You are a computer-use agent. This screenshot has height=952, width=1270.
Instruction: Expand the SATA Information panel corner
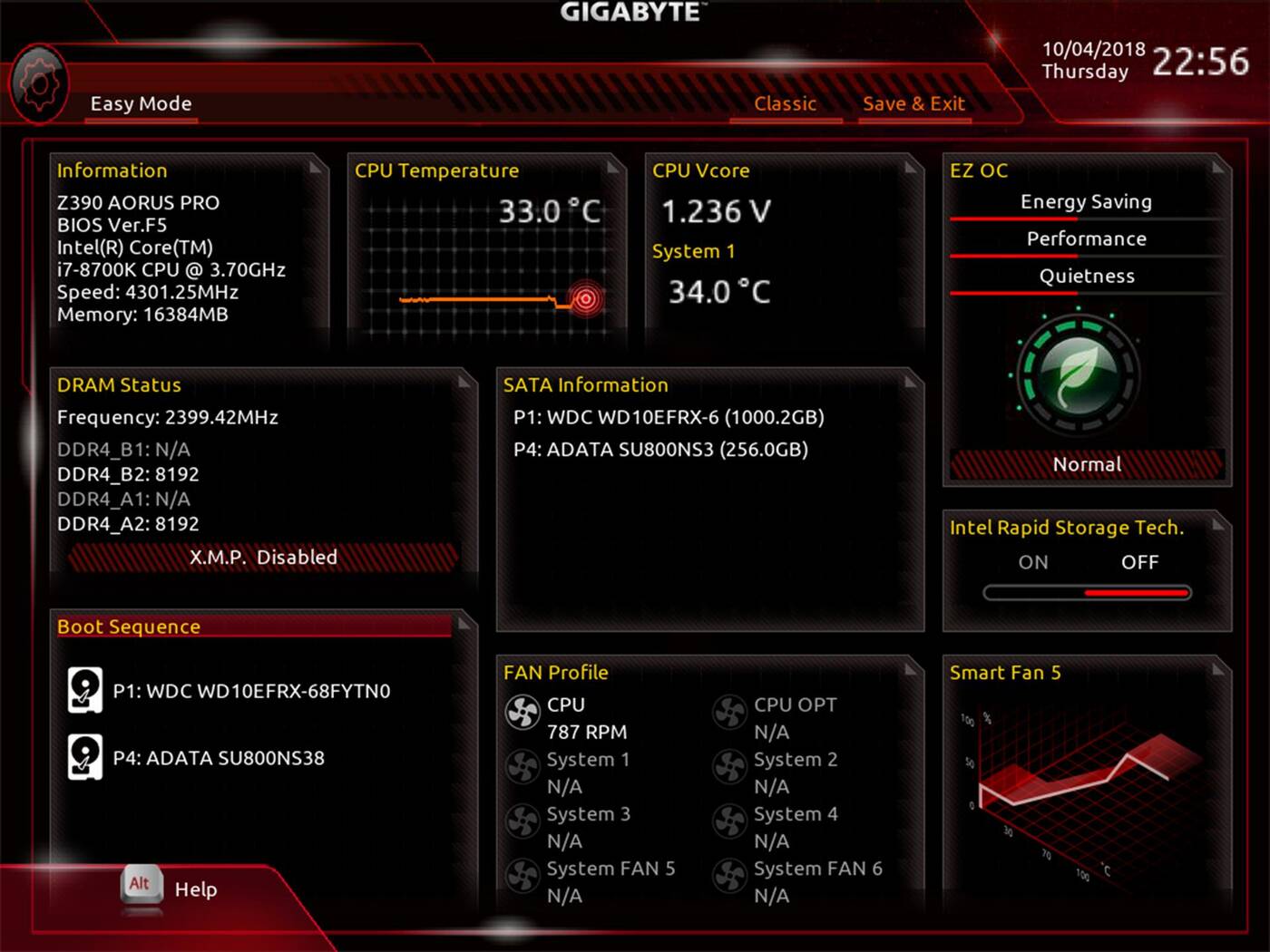[x=912, y=383]
